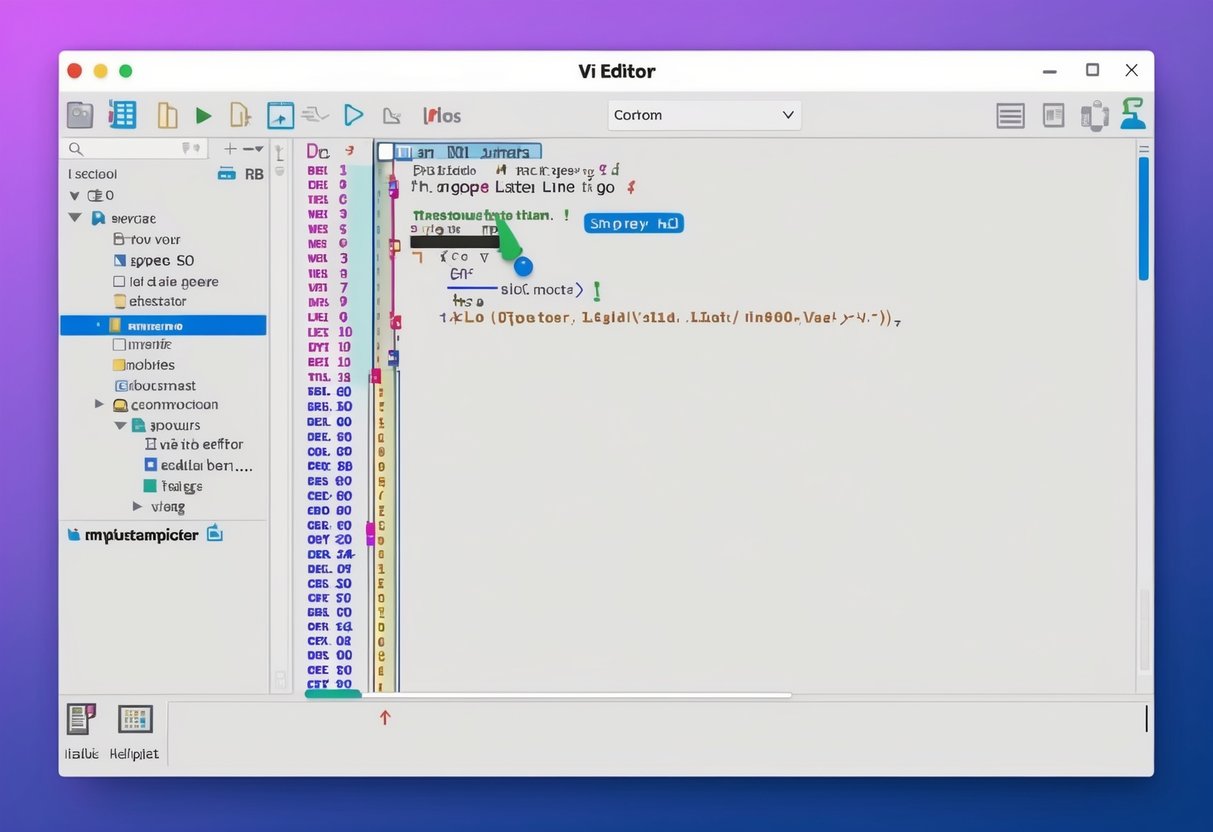Click the blue outlined play icon

click(x=353, y=115)
